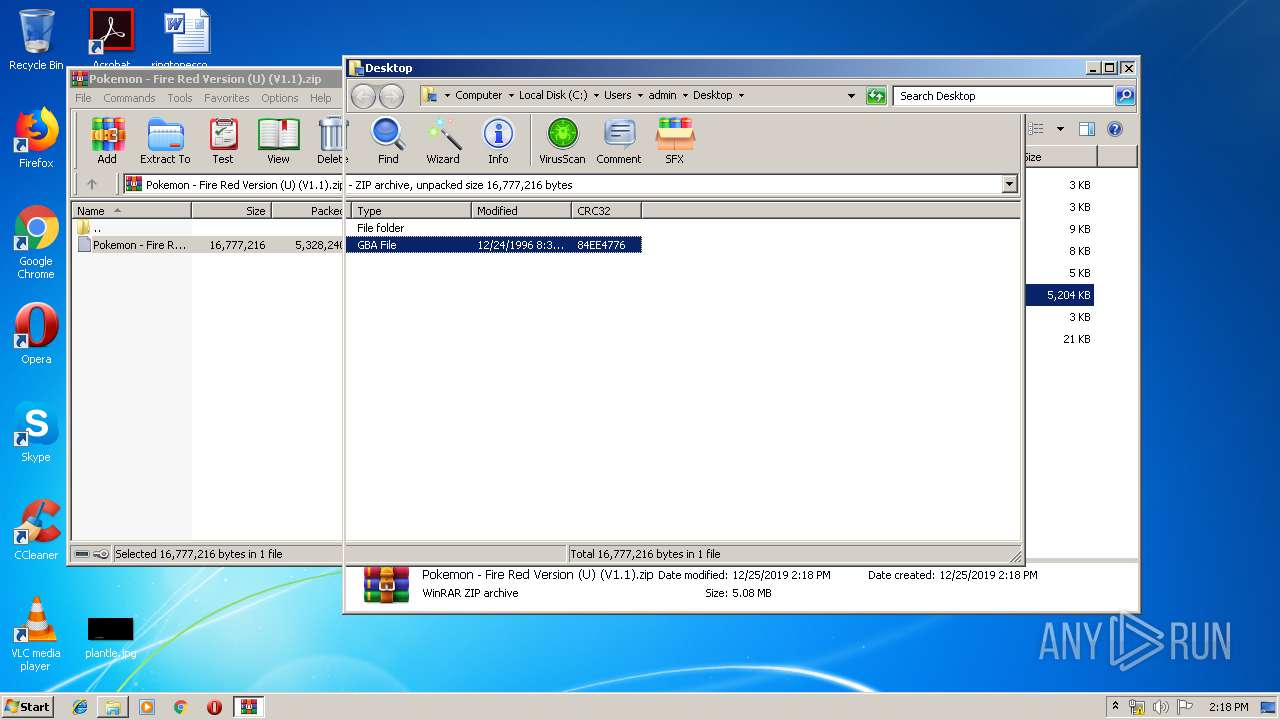Image resolution: width=1280 pixels, height=720 pixels.
Task: Open WinRAR Favorites menu
Action: click(227, 98)
